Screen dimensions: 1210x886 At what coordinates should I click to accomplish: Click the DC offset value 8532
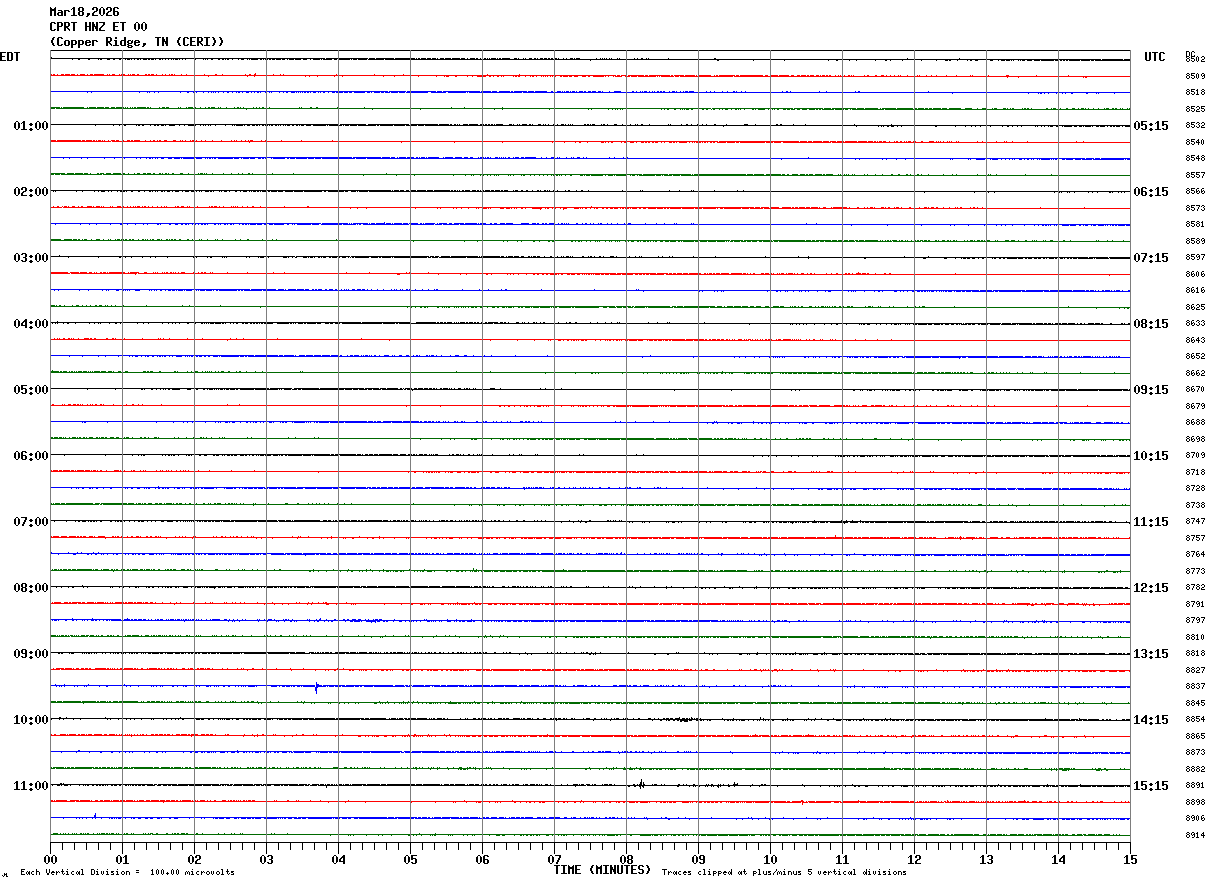coord(1195,126)
